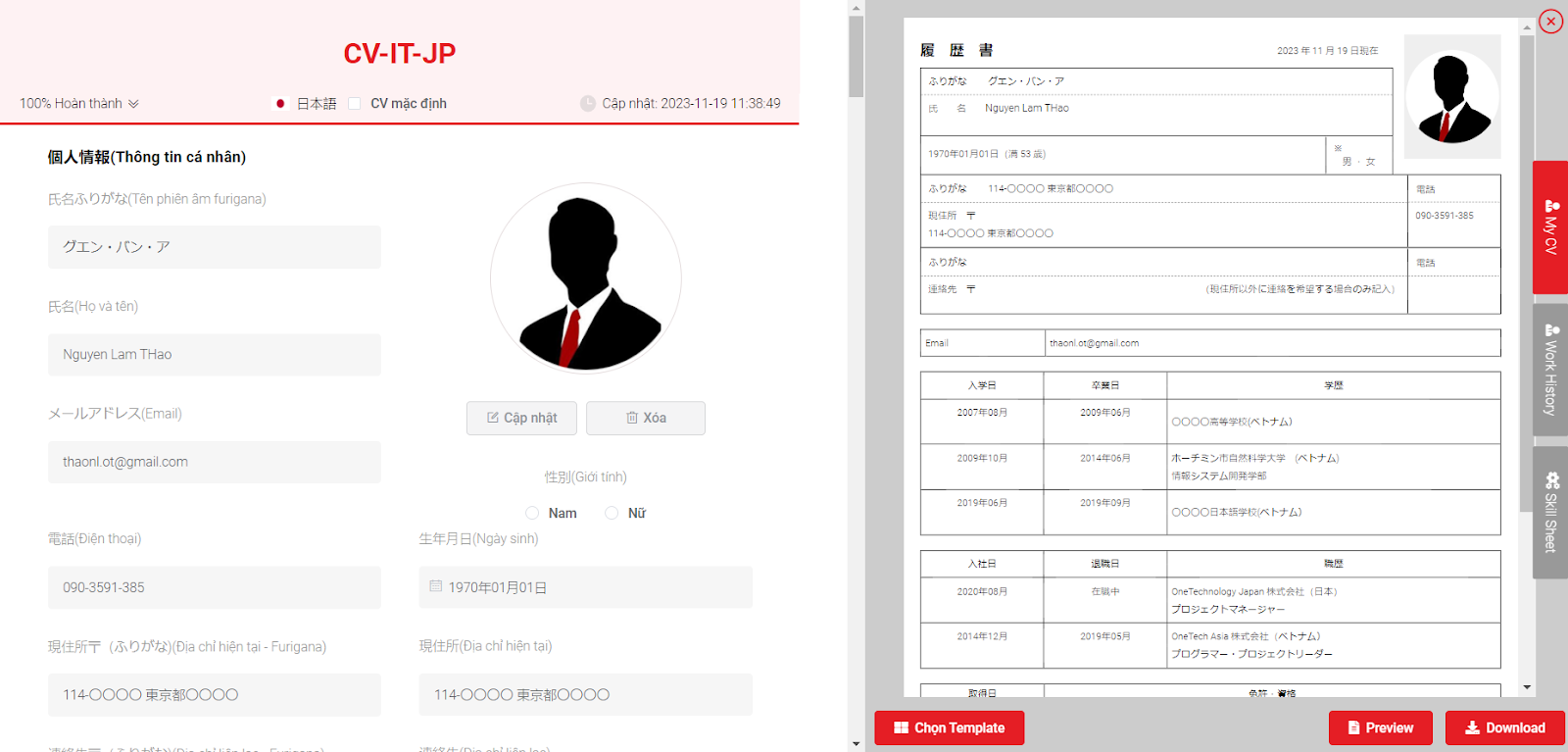Open the birthdate field 1970年01月01日
1568x752 pixels.
click(586, 587)
